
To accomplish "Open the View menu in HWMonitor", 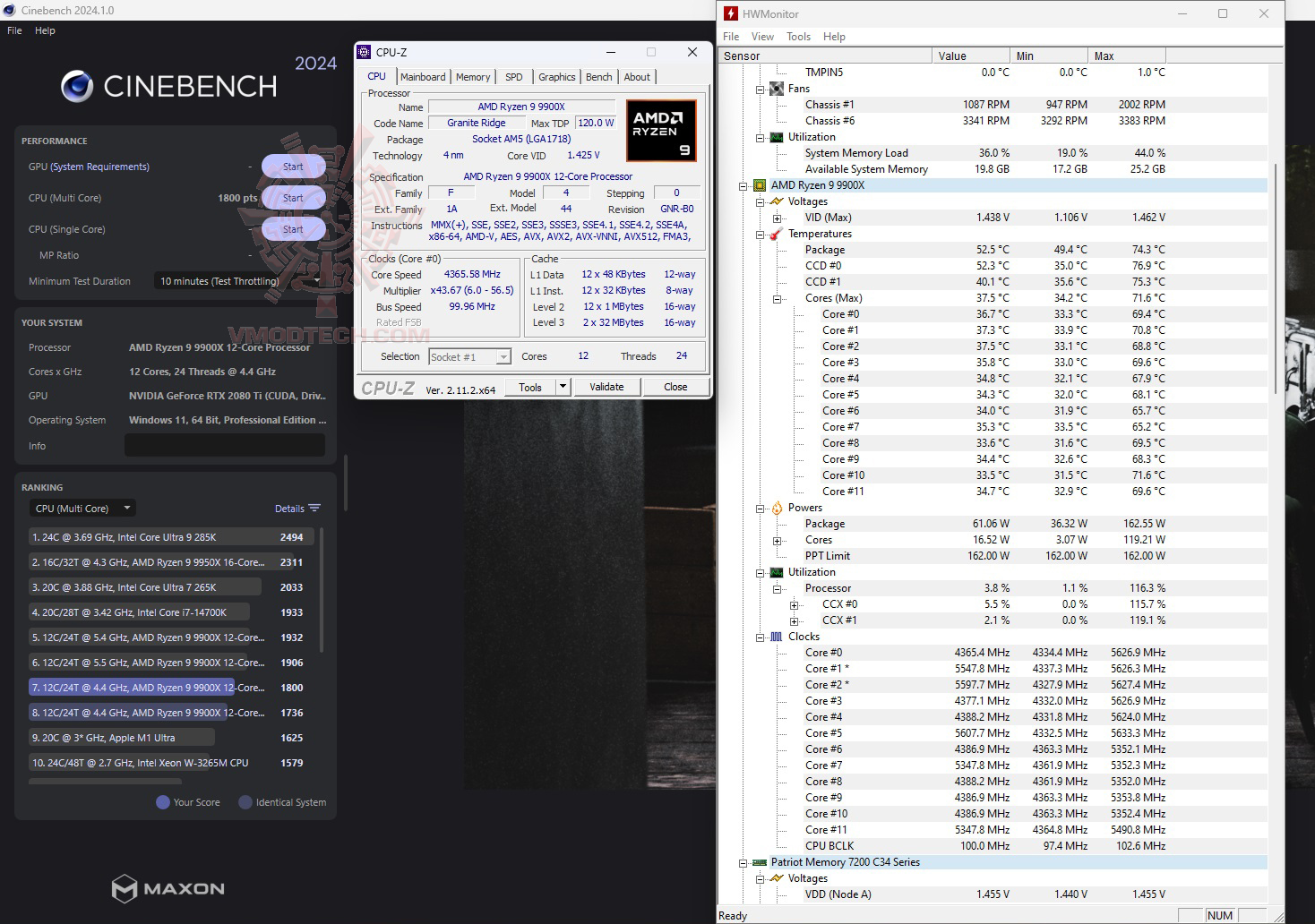I will (761, 37).
